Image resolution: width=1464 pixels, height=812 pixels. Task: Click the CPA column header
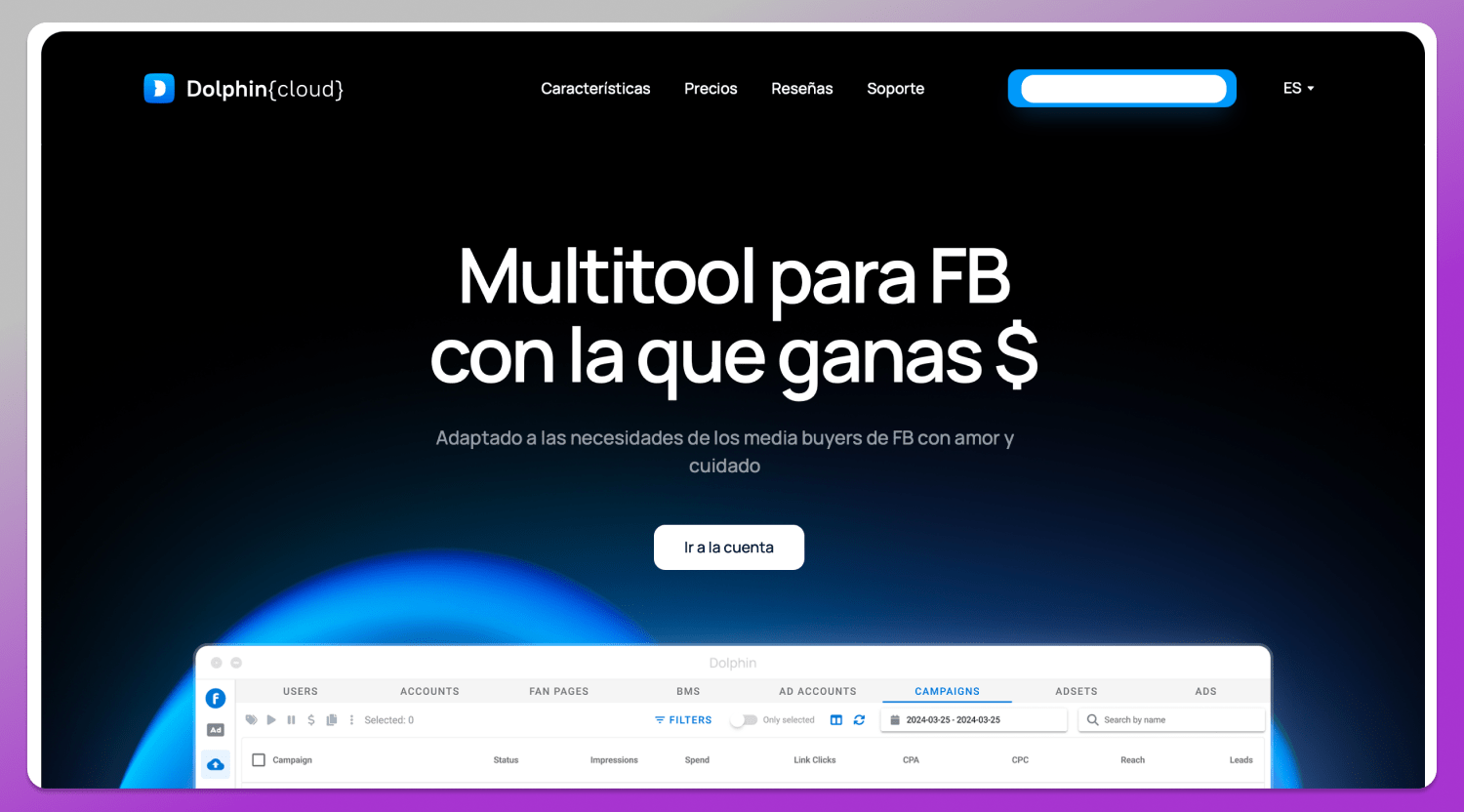coord(911,760)
